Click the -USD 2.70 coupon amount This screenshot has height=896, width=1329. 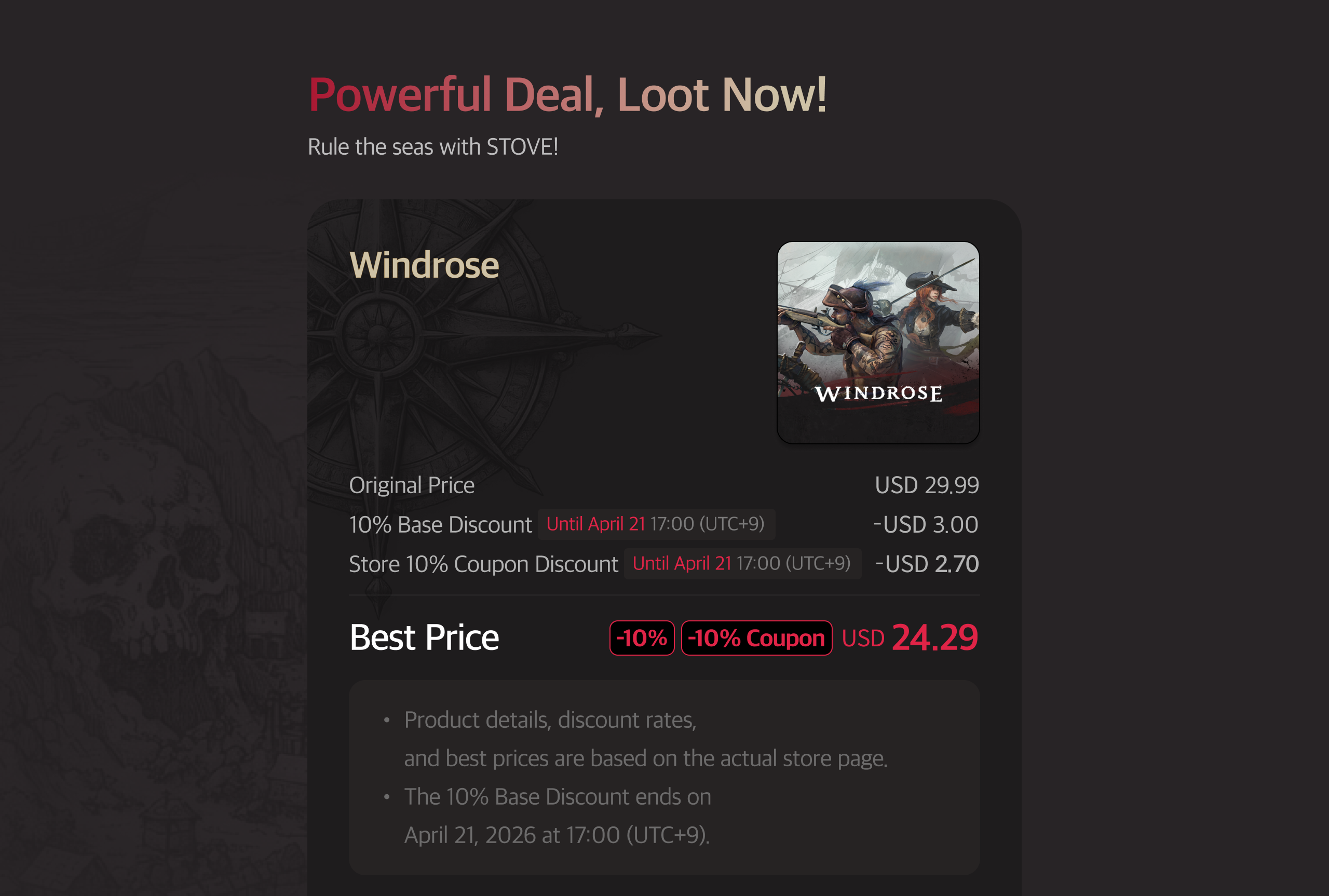[x=927, y=564]
